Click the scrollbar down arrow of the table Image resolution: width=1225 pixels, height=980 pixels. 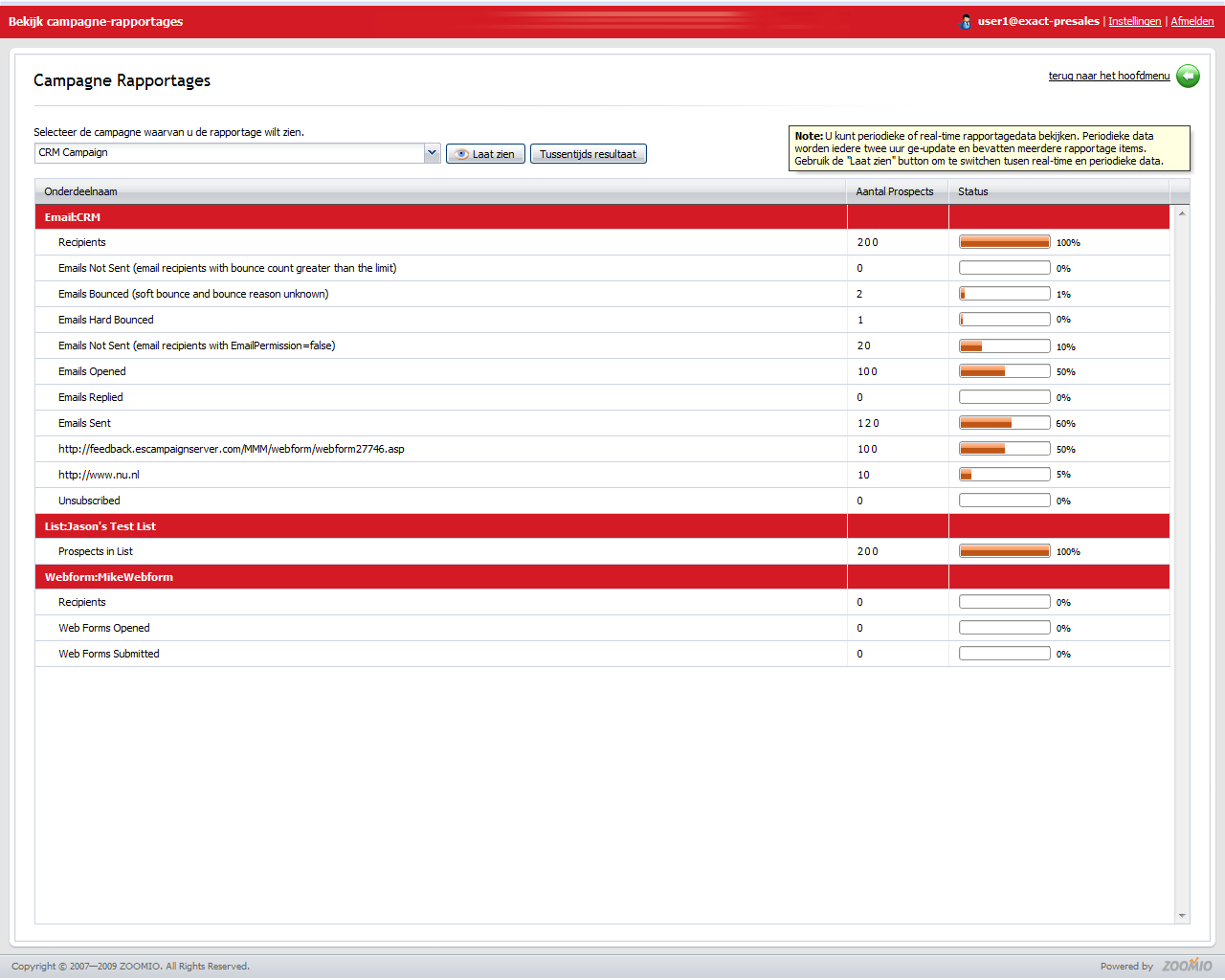click(x=1182, y=916)
